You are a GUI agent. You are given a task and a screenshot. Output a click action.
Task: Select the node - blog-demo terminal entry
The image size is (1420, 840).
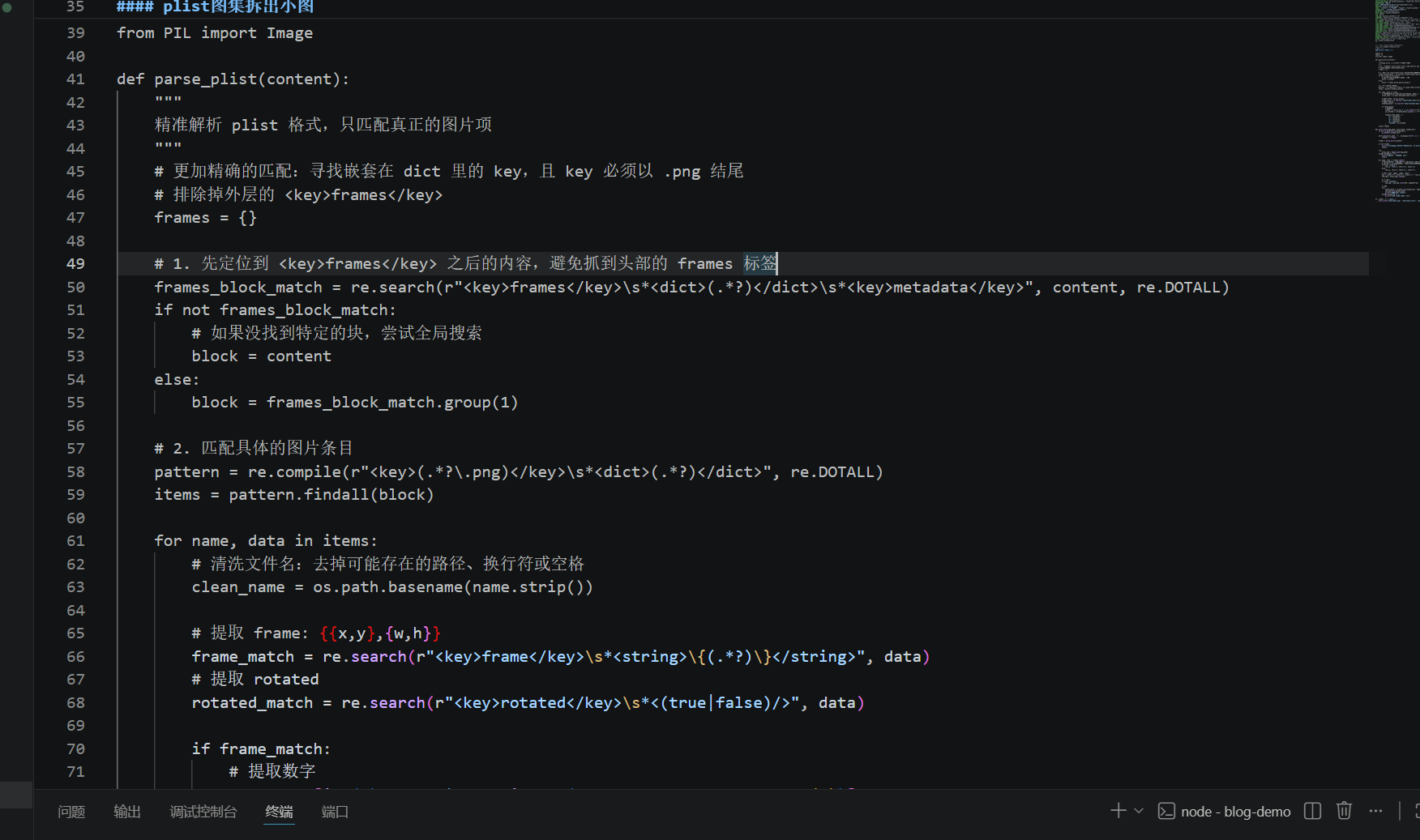(1235, 811)
